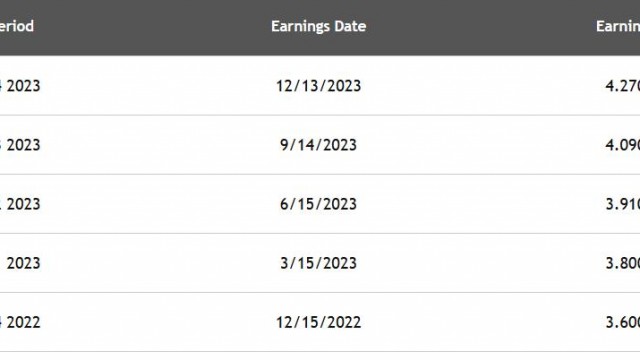This screenshot has height=360, width=640.
Task: Select the 12/13/2023 earnings date cell
Action: [x=318, y=86]
